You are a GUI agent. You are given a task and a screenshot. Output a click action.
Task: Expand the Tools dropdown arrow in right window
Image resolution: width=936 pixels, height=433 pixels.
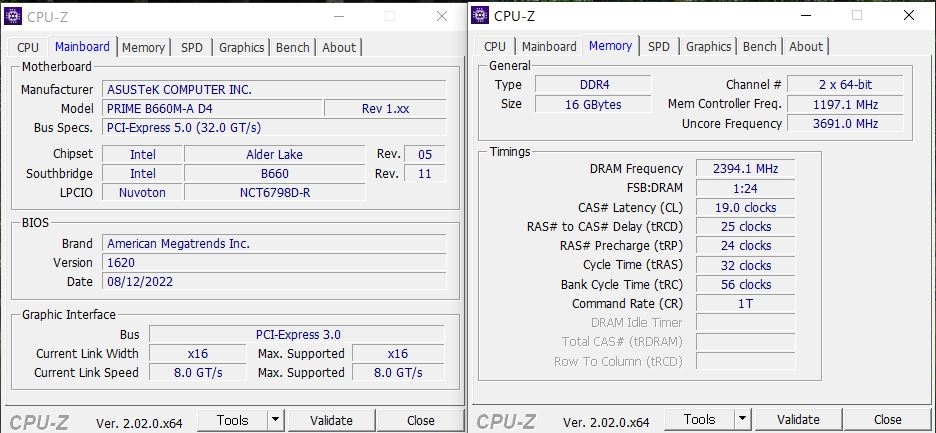tap(742, 420)
